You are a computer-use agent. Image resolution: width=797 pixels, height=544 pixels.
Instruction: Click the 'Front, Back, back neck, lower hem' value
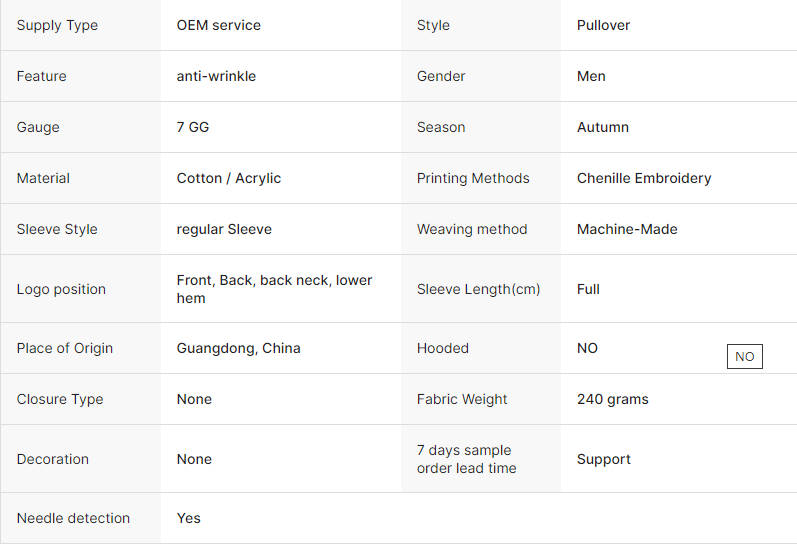tap(274, 289)
